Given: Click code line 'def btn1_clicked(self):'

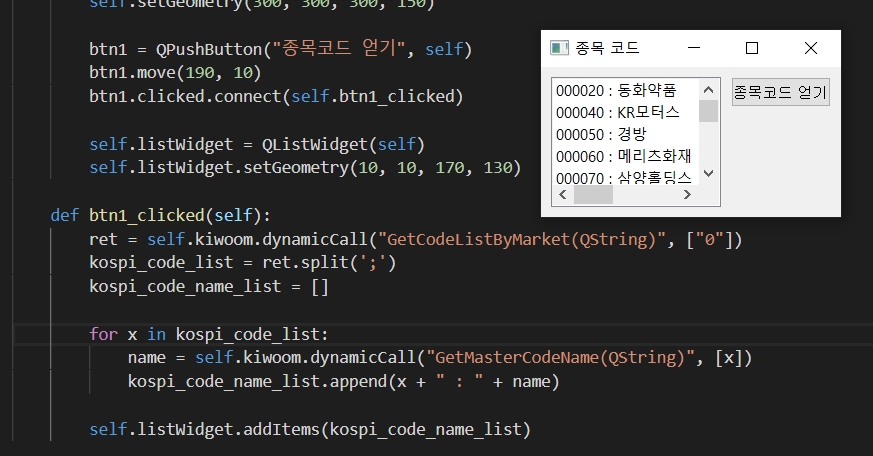Looking at the screenshot, I should pyautogui.click(x=160, y=215).
